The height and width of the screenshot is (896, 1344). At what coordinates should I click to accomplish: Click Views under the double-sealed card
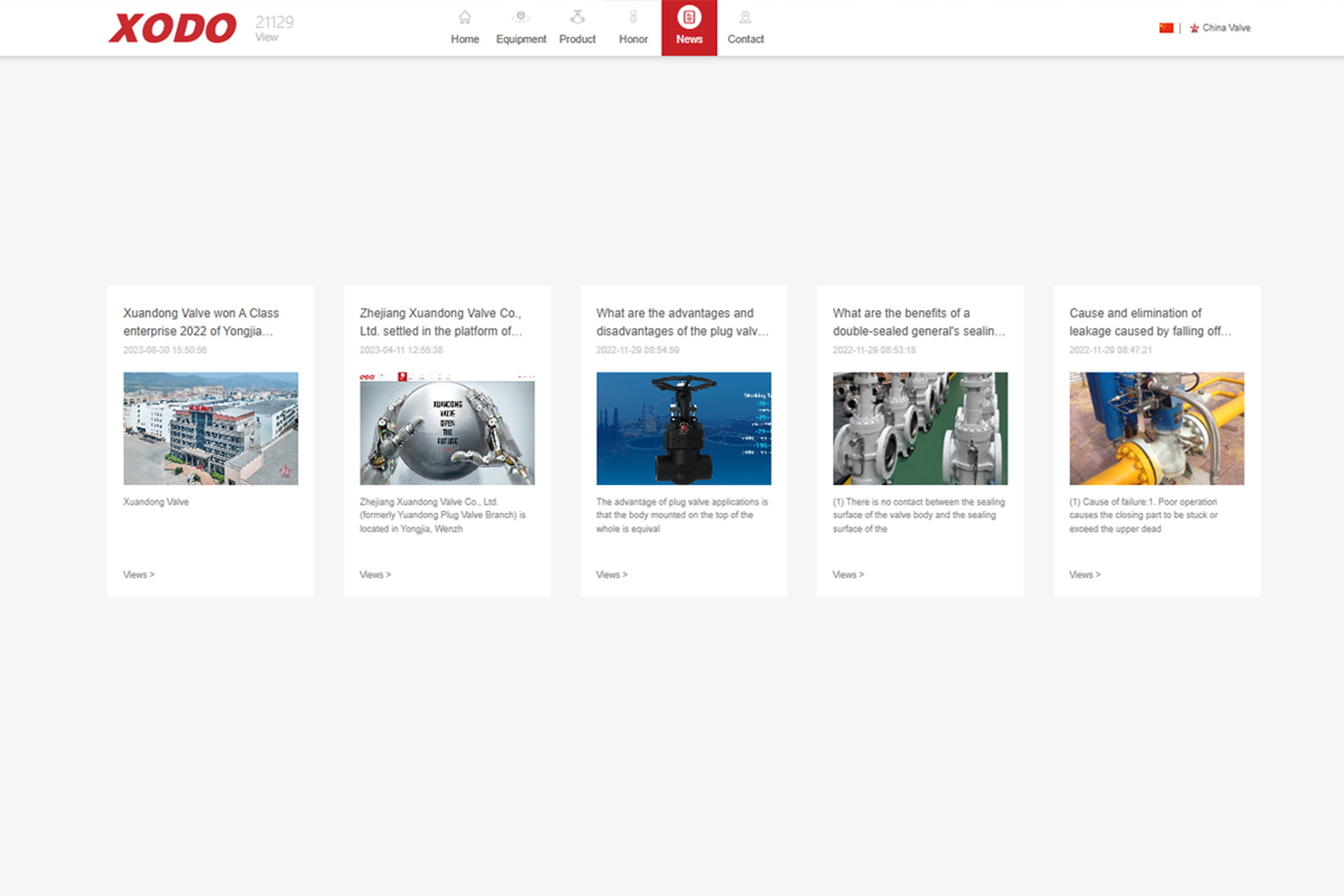(x=847, y=574)
